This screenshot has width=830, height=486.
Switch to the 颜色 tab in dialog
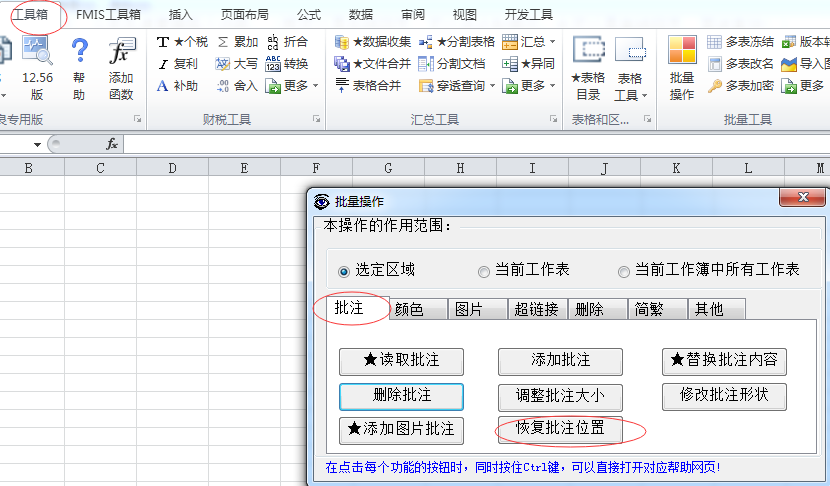click(x=410, y=309)
